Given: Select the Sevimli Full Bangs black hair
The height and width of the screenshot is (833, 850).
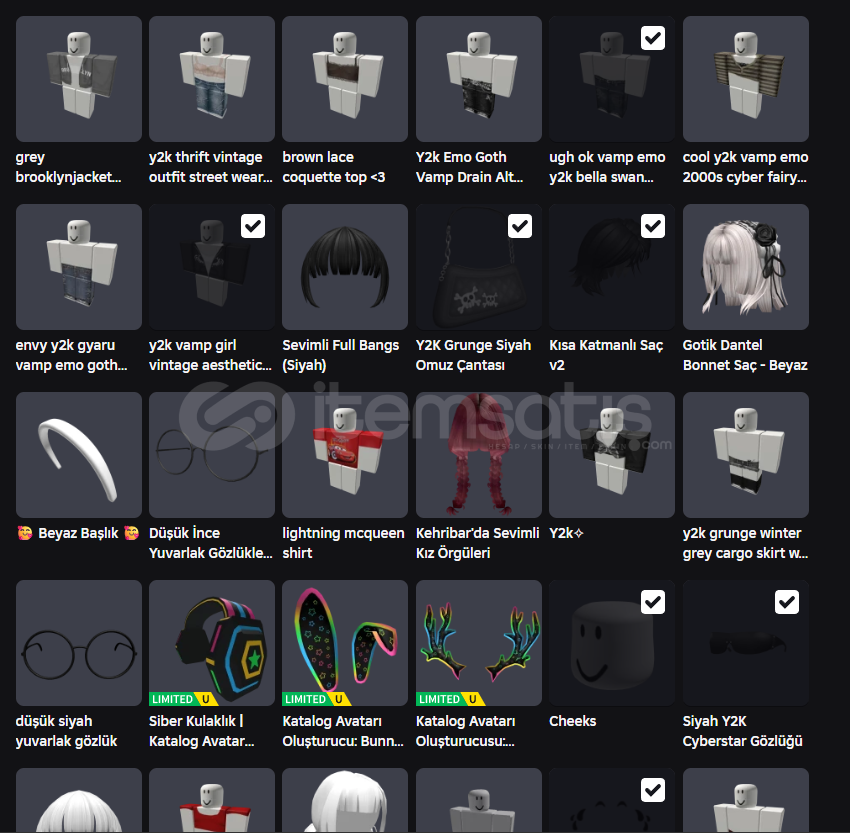Looking at the screenshot, I should click(x=345, y=267).
